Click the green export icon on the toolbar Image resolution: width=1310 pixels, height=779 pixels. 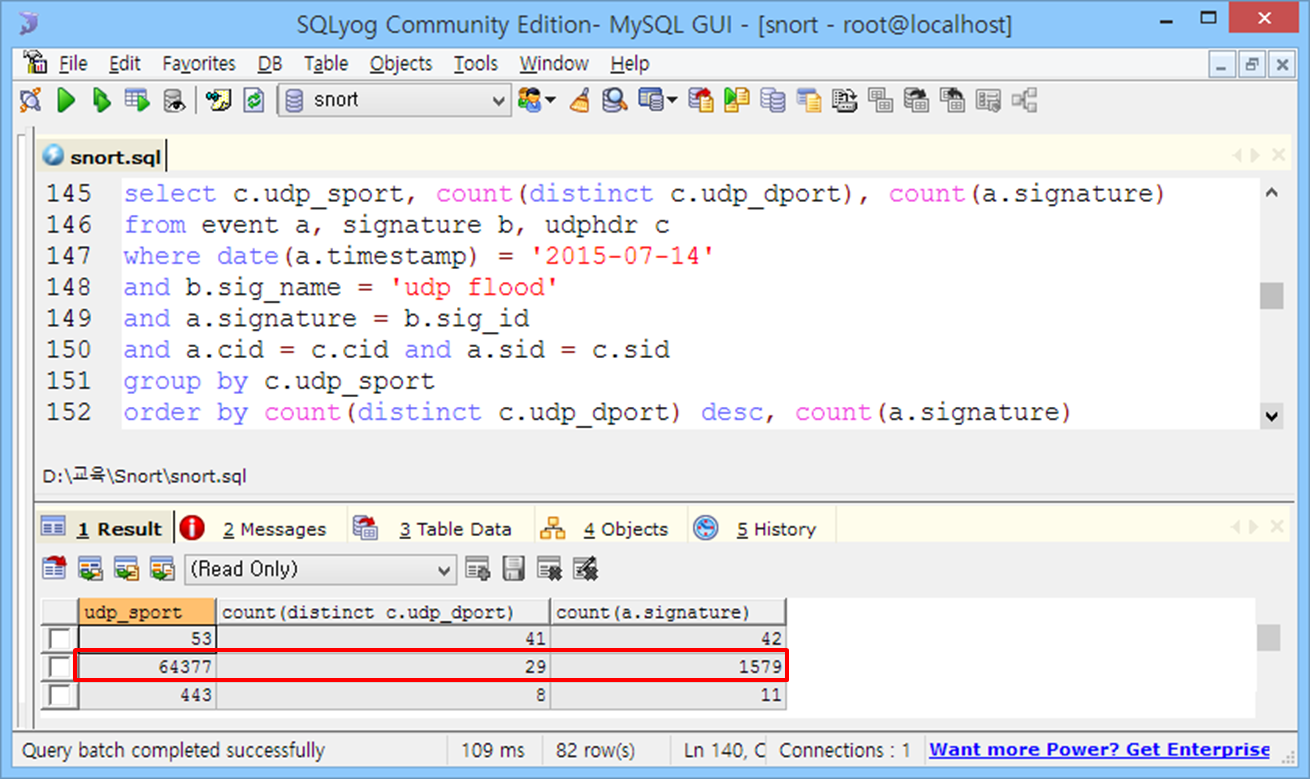(x=738, y=100)
